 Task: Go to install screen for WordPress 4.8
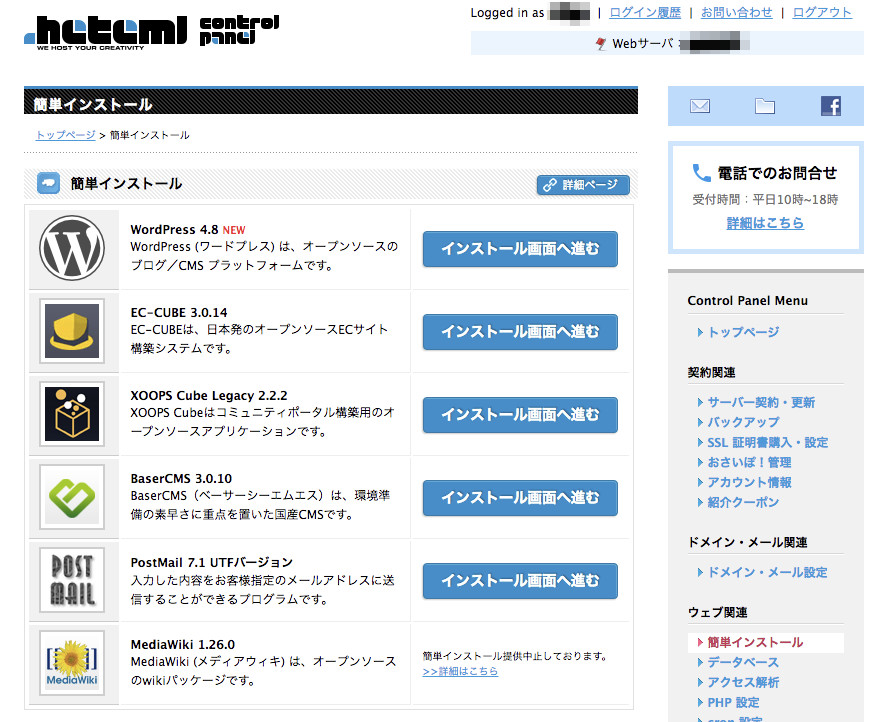(x=520, y=249)
